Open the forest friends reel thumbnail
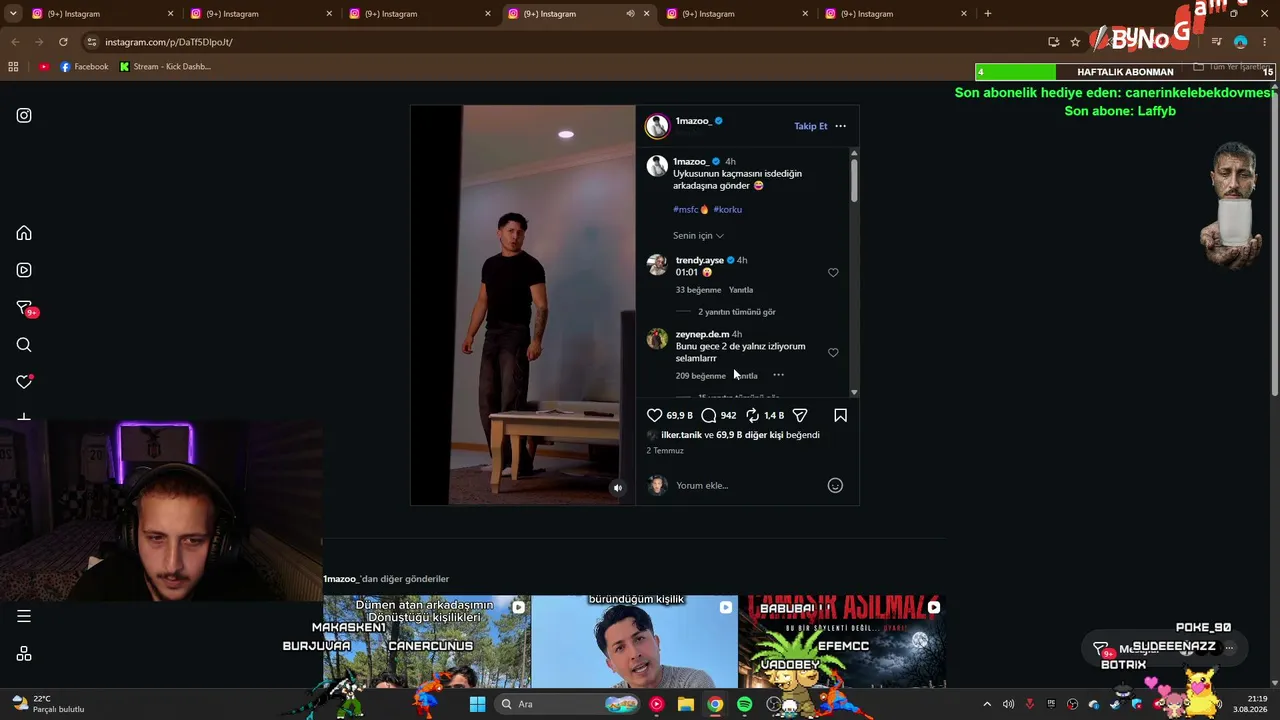1280x720 pixels. pyautogui.click(x=427, y=642)
